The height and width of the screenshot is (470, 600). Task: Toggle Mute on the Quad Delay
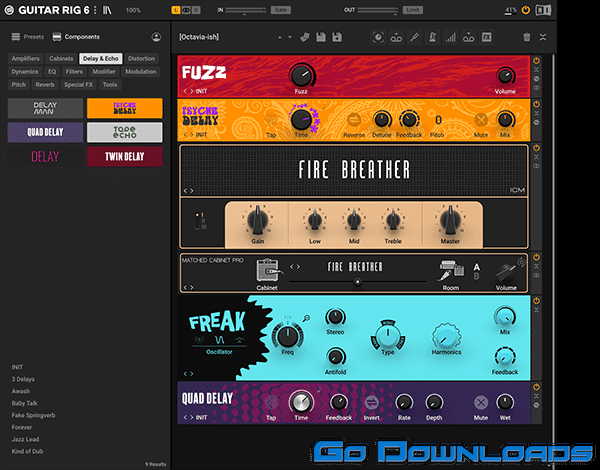(x=479, y=400)
